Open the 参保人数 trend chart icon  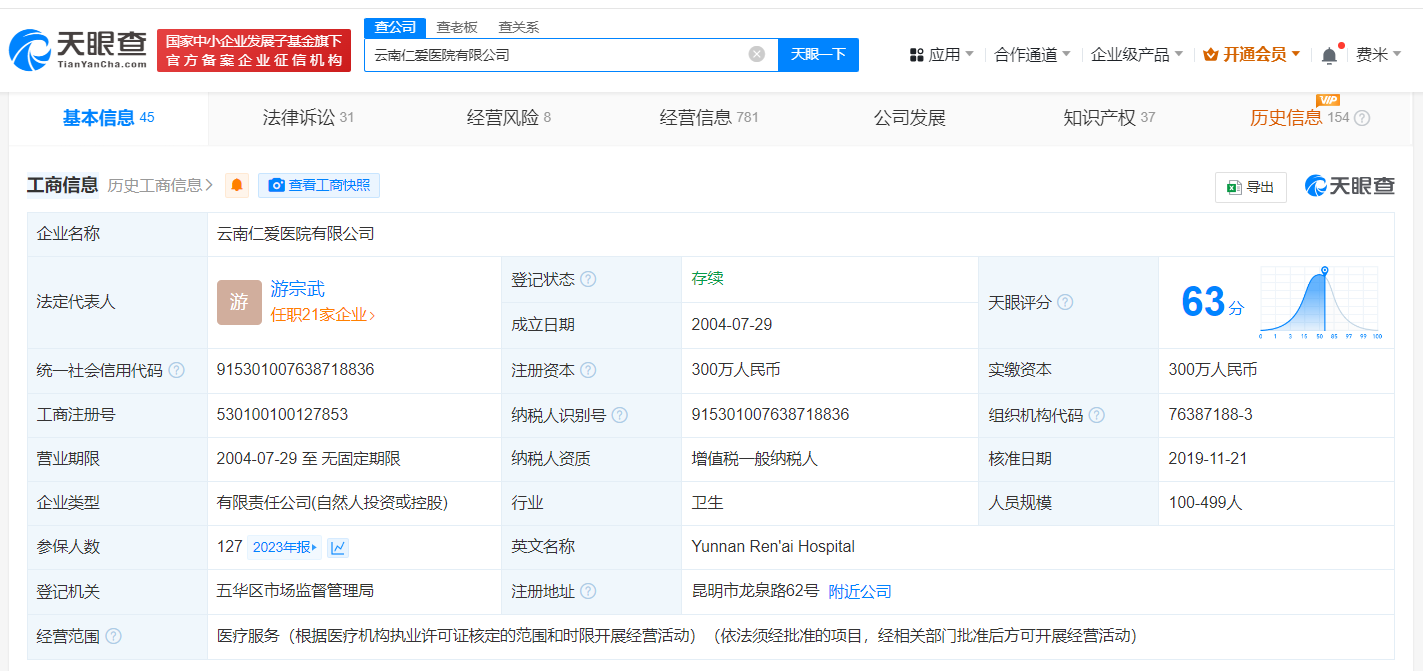pyautogui.click(x=338, y=547)
